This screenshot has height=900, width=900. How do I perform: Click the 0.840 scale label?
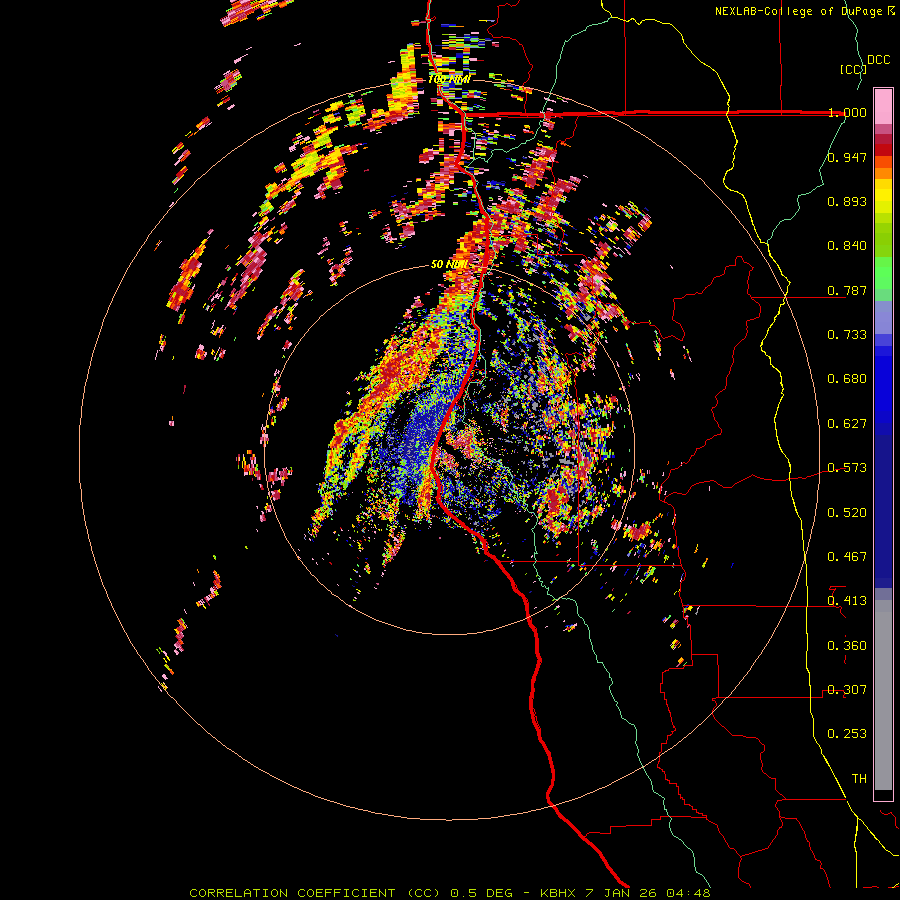click(x=847, y=246)
